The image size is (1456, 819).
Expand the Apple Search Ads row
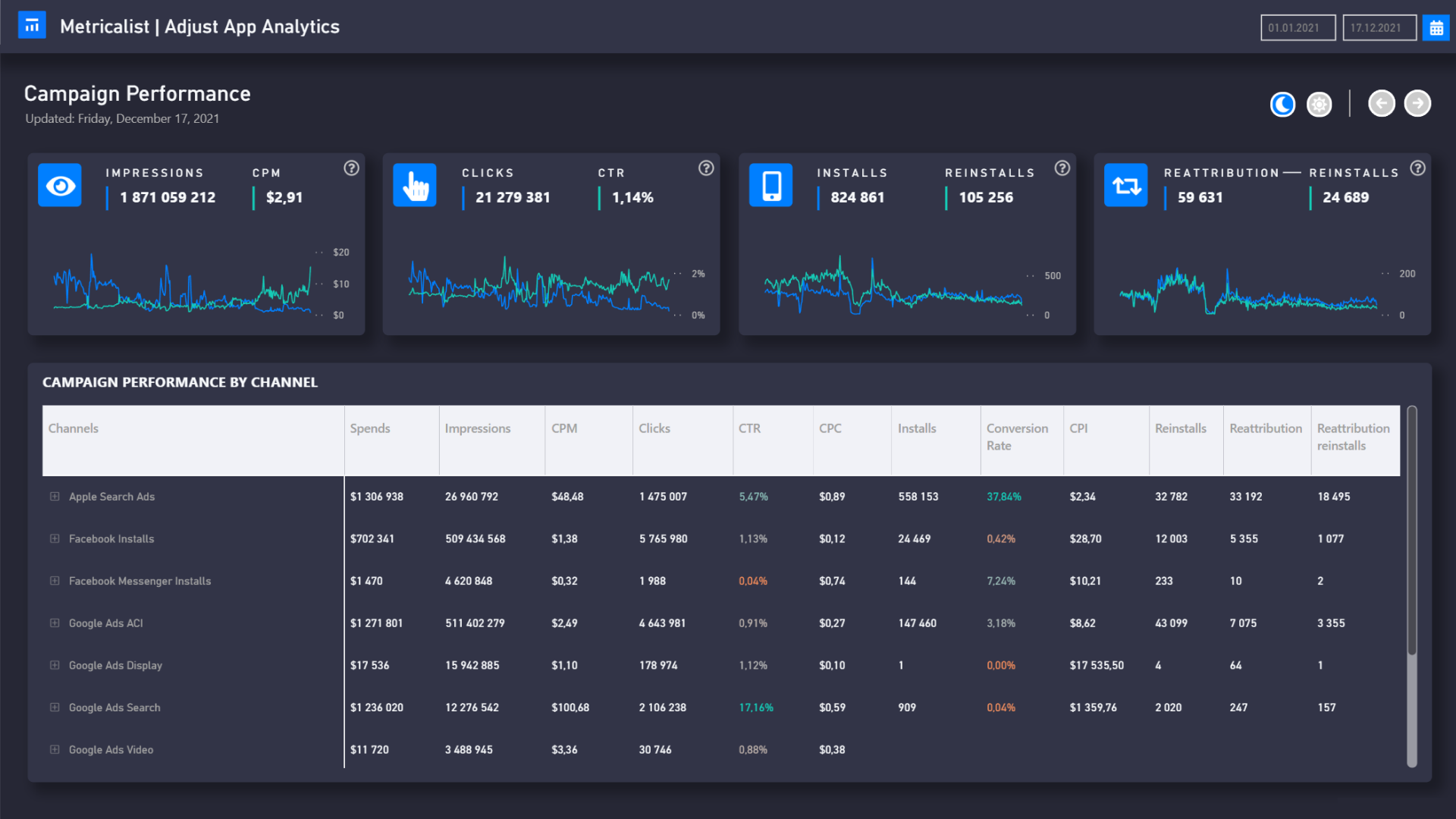pos(53,496)
